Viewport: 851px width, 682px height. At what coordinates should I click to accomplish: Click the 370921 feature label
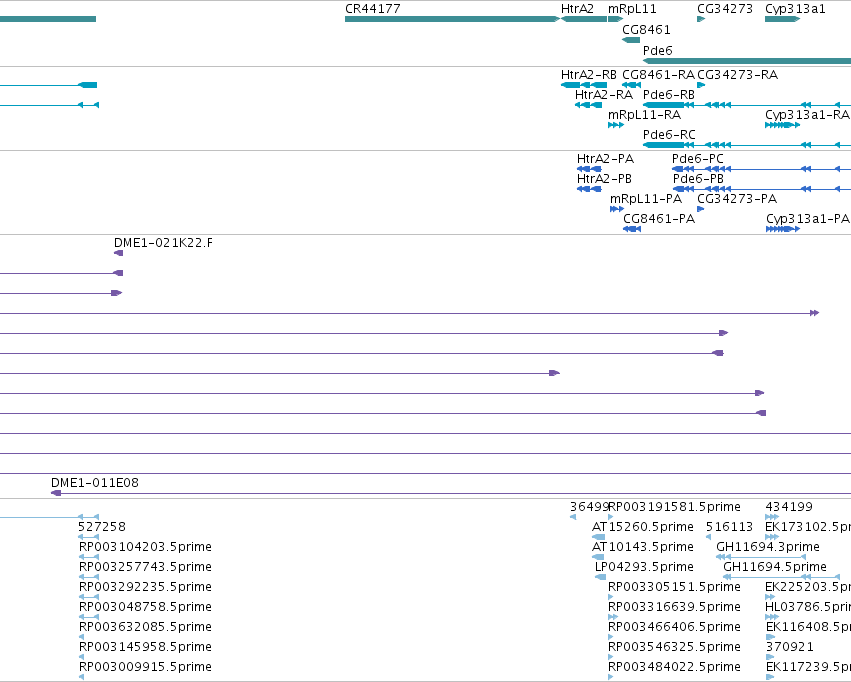(x=790, y=647)
